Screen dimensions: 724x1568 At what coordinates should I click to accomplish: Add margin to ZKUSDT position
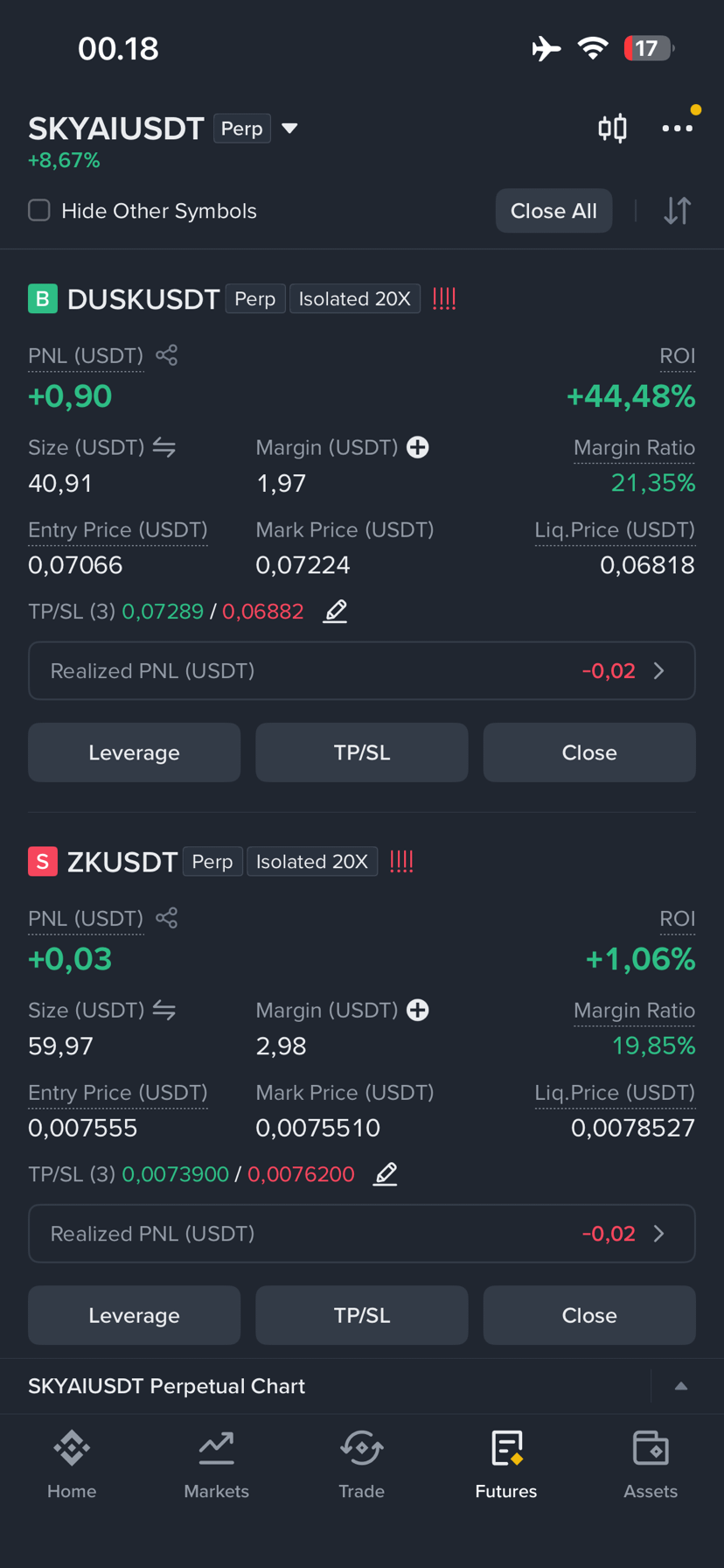tap(418, 1010)
